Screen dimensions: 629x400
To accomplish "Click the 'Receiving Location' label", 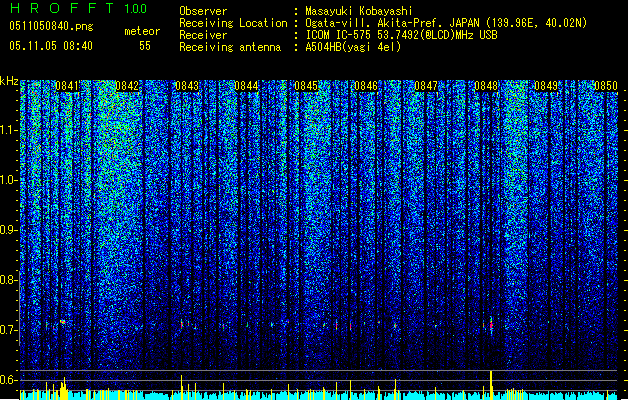I will (233, 23).
